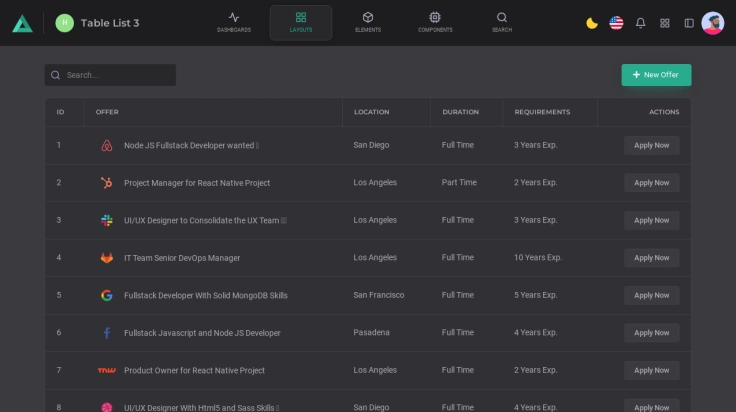
Task: Open the Elements navigation menu
Action: click(x=368, y=22)
